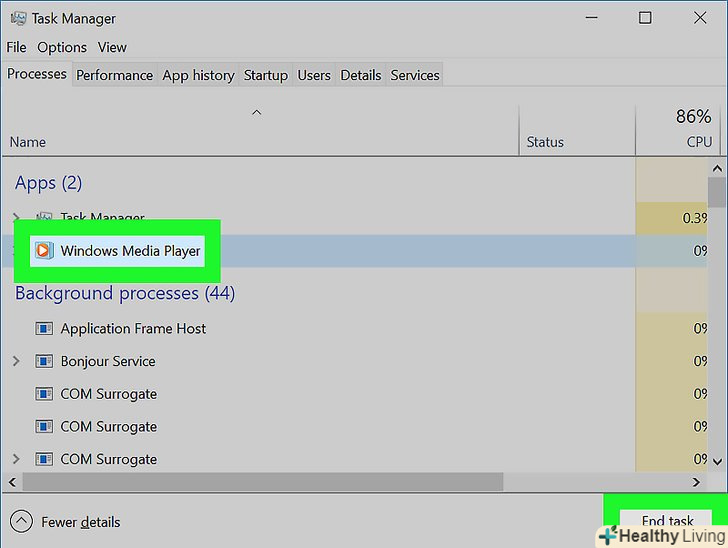This screenshot has width=728, height=548.
Task: Click the Fewer details link
Action: pyautogui.click(x=81, y=522)
